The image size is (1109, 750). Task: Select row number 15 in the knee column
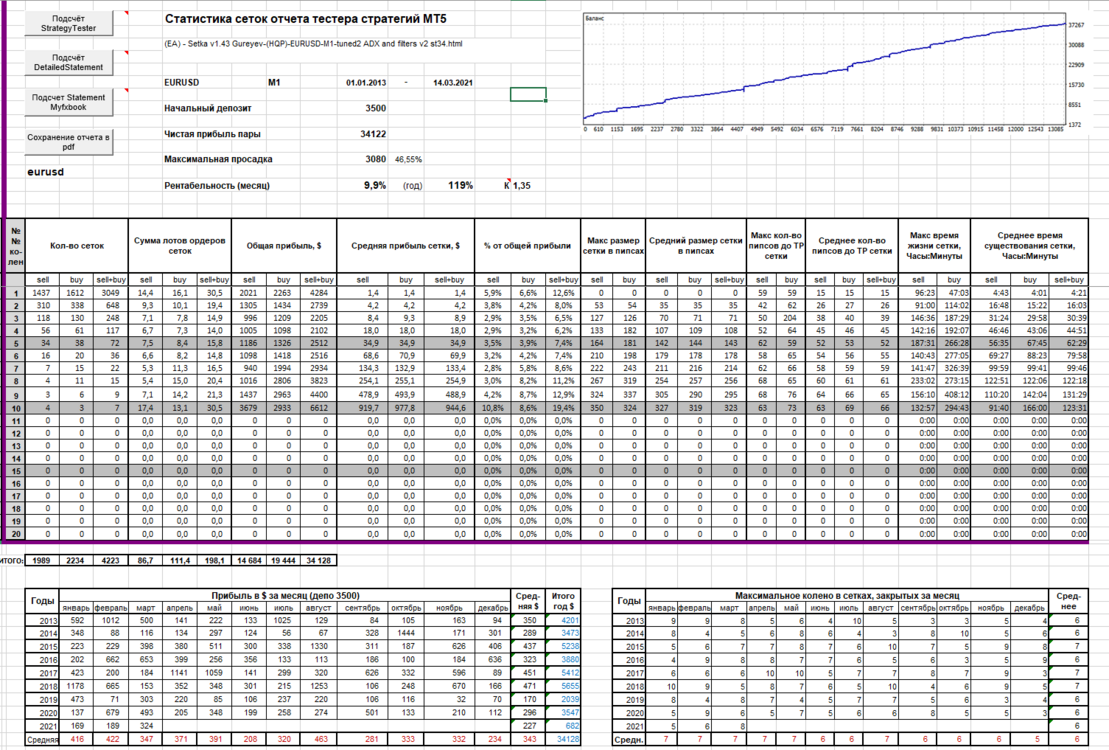(x=16, y=471)
